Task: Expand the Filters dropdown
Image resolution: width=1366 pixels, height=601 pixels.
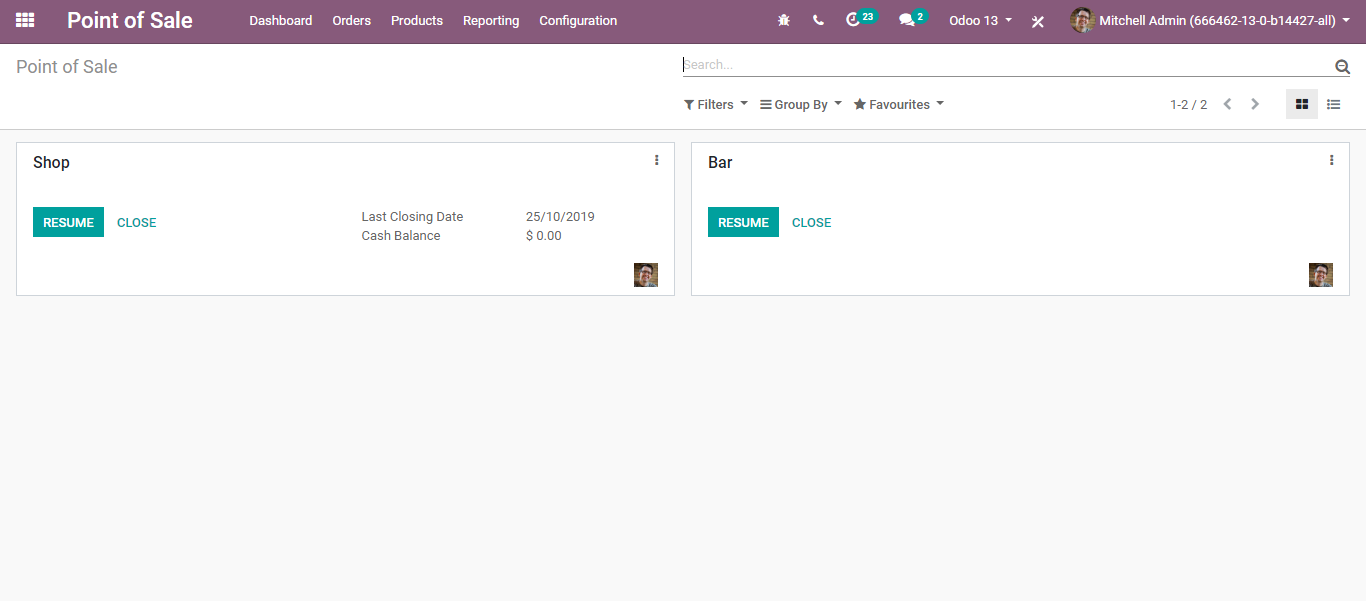Action: [716, 104]
